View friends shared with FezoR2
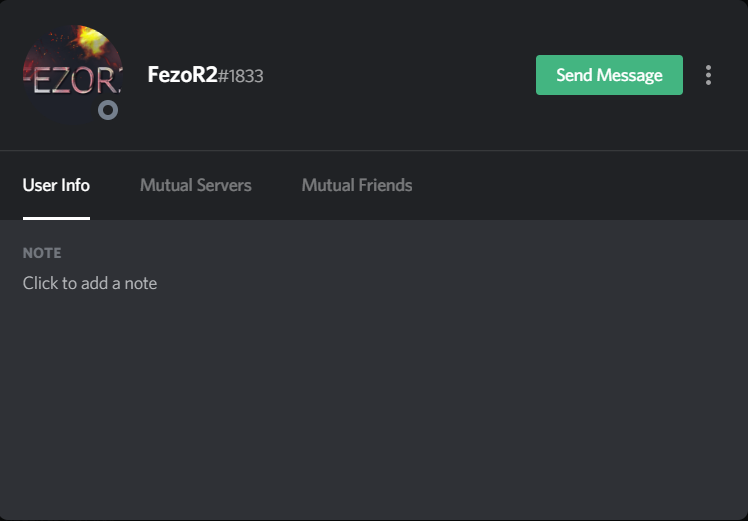 pyautogui.click(x=357, y=185)
